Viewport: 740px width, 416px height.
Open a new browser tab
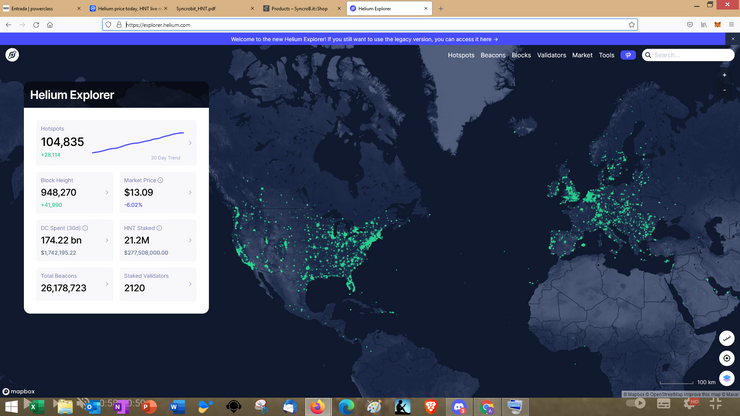[440, 8]
